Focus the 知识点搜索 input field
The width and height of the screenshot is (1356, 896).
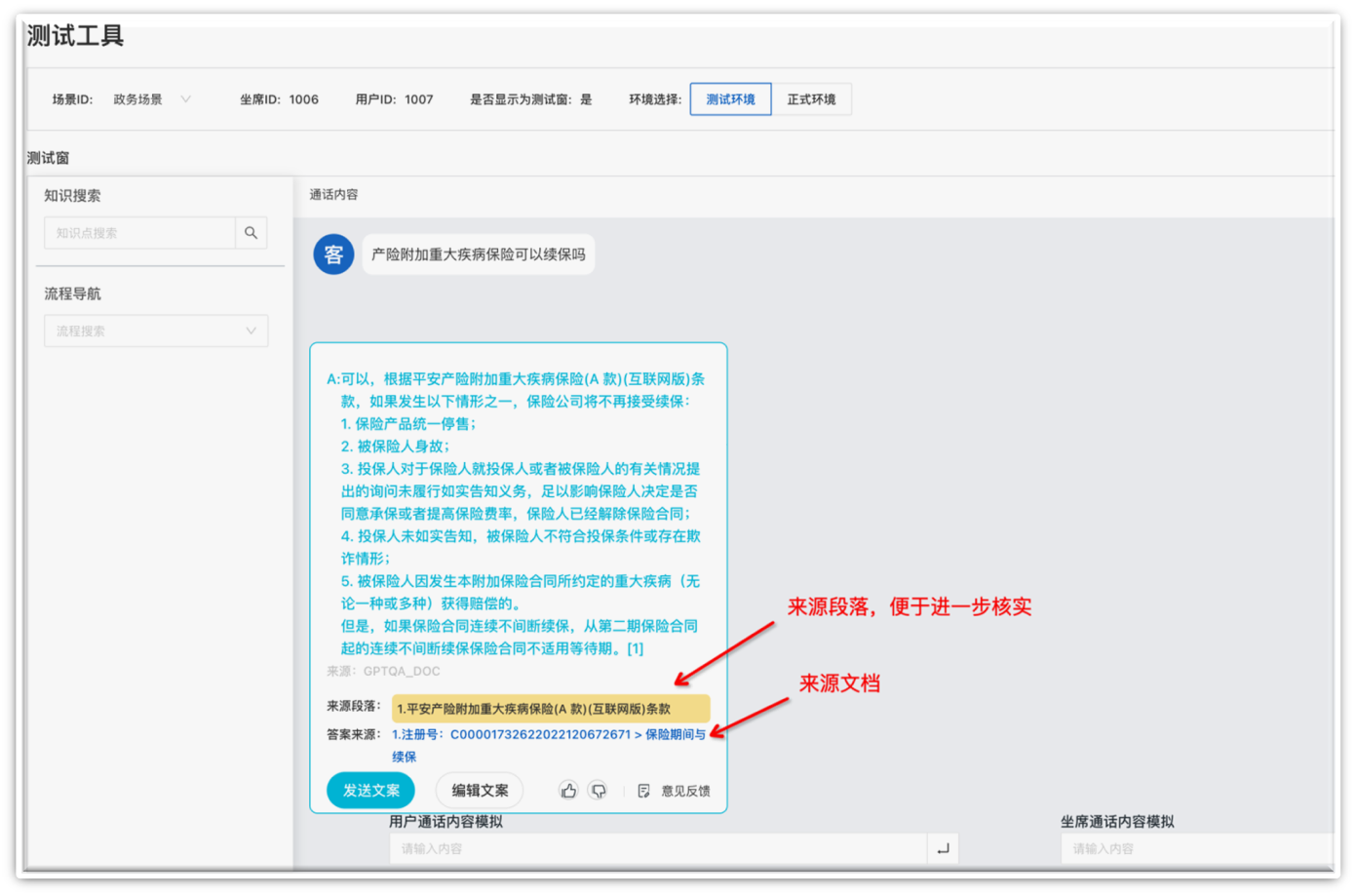coord(139,233)
